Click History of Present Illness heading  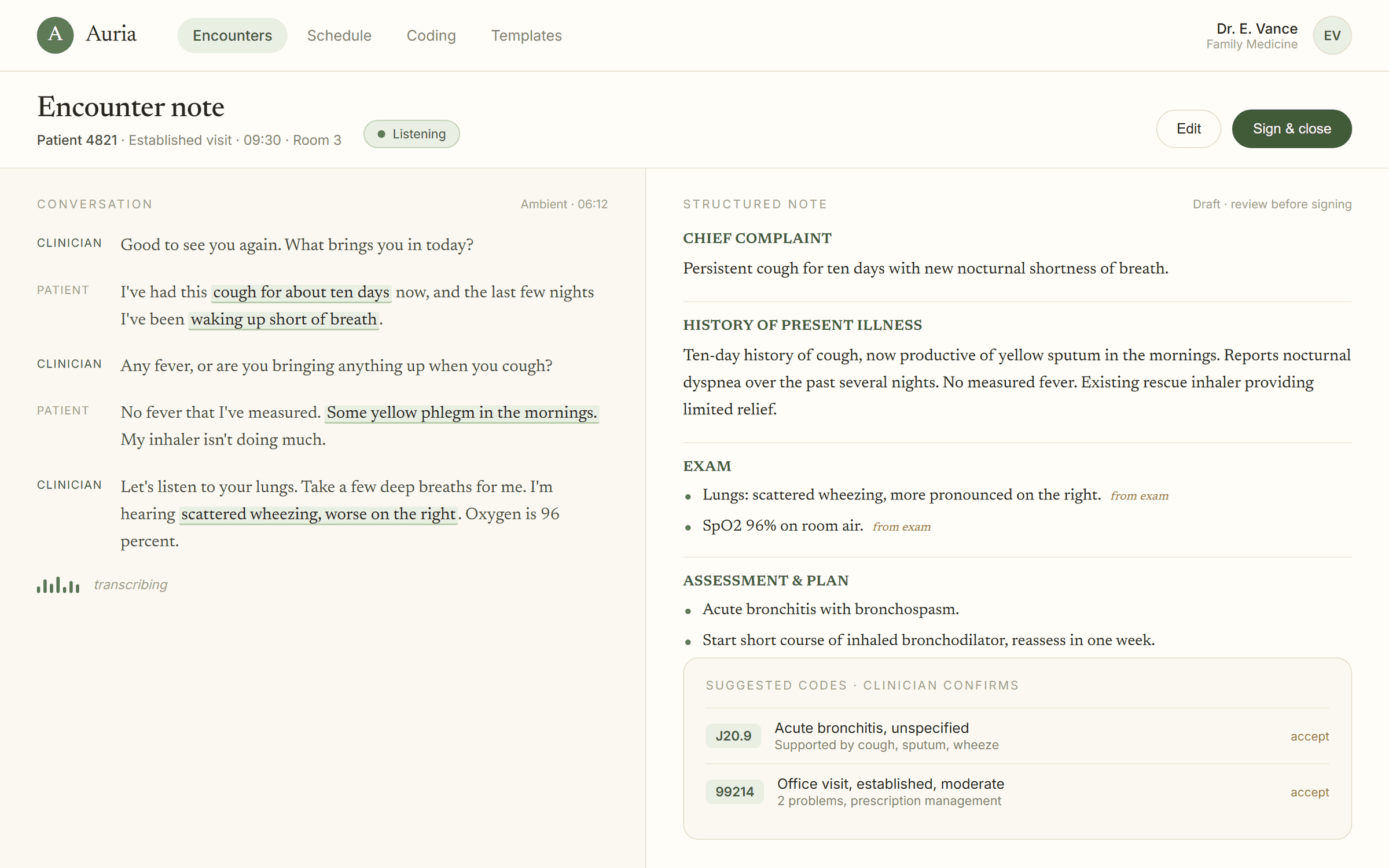tap(802, 325)
